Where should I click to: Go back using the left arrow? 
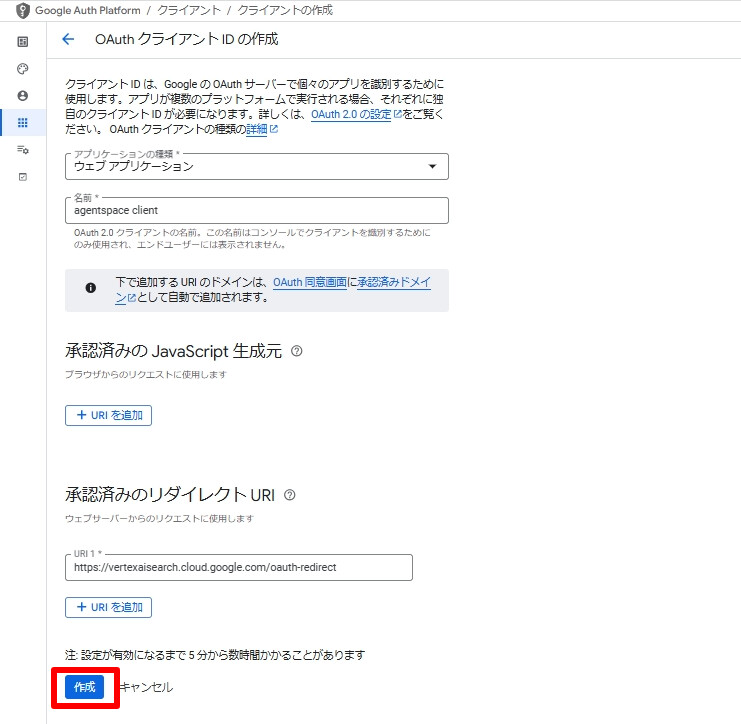[68, 39]
